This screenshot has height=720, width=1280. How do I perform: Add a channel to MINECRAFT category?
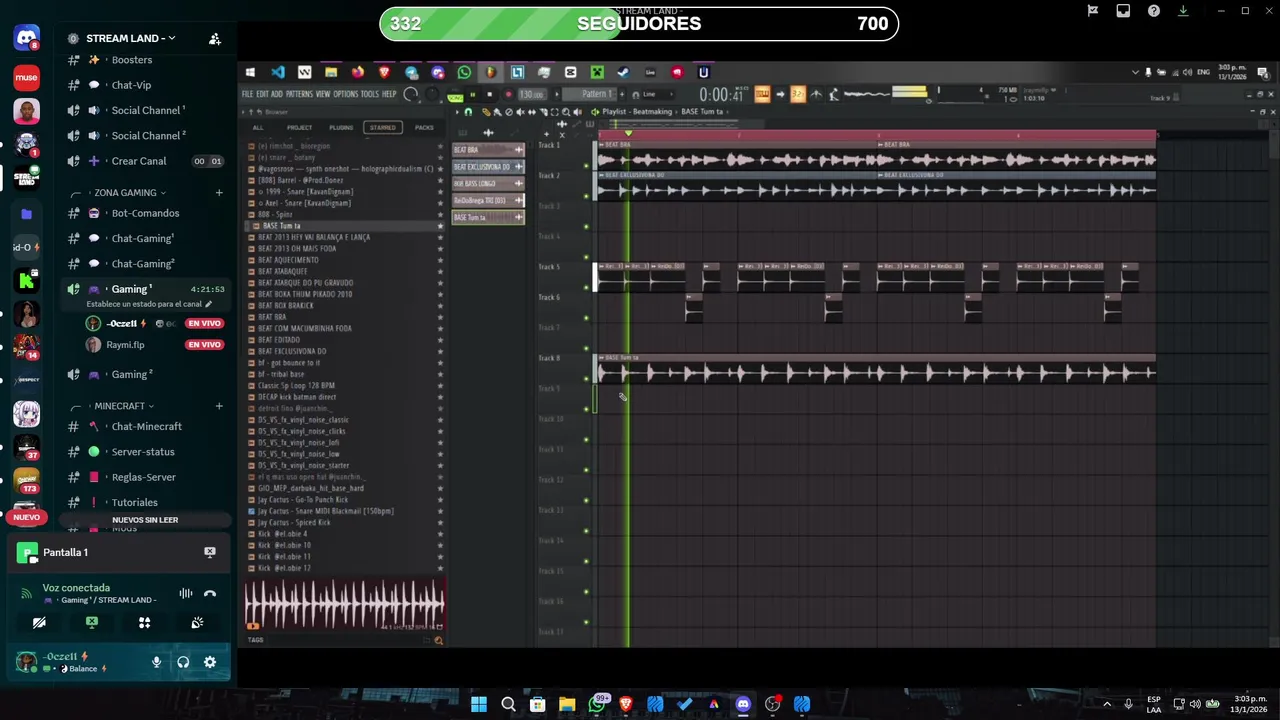(x=219, y=406)
